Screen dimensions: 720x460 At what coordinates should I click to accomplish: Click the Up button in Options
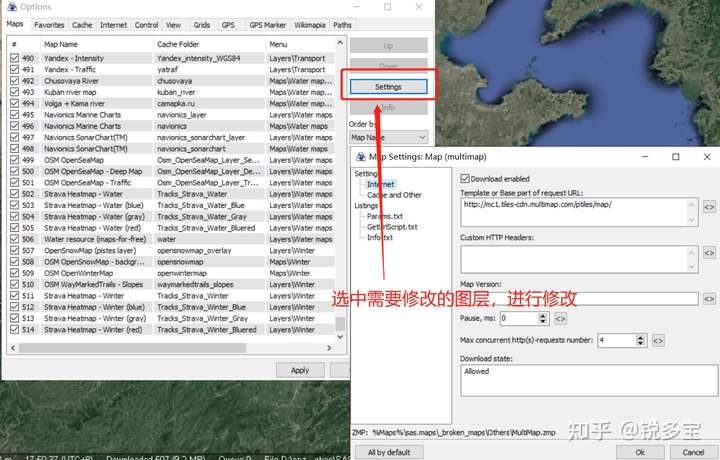pos(388,45)
